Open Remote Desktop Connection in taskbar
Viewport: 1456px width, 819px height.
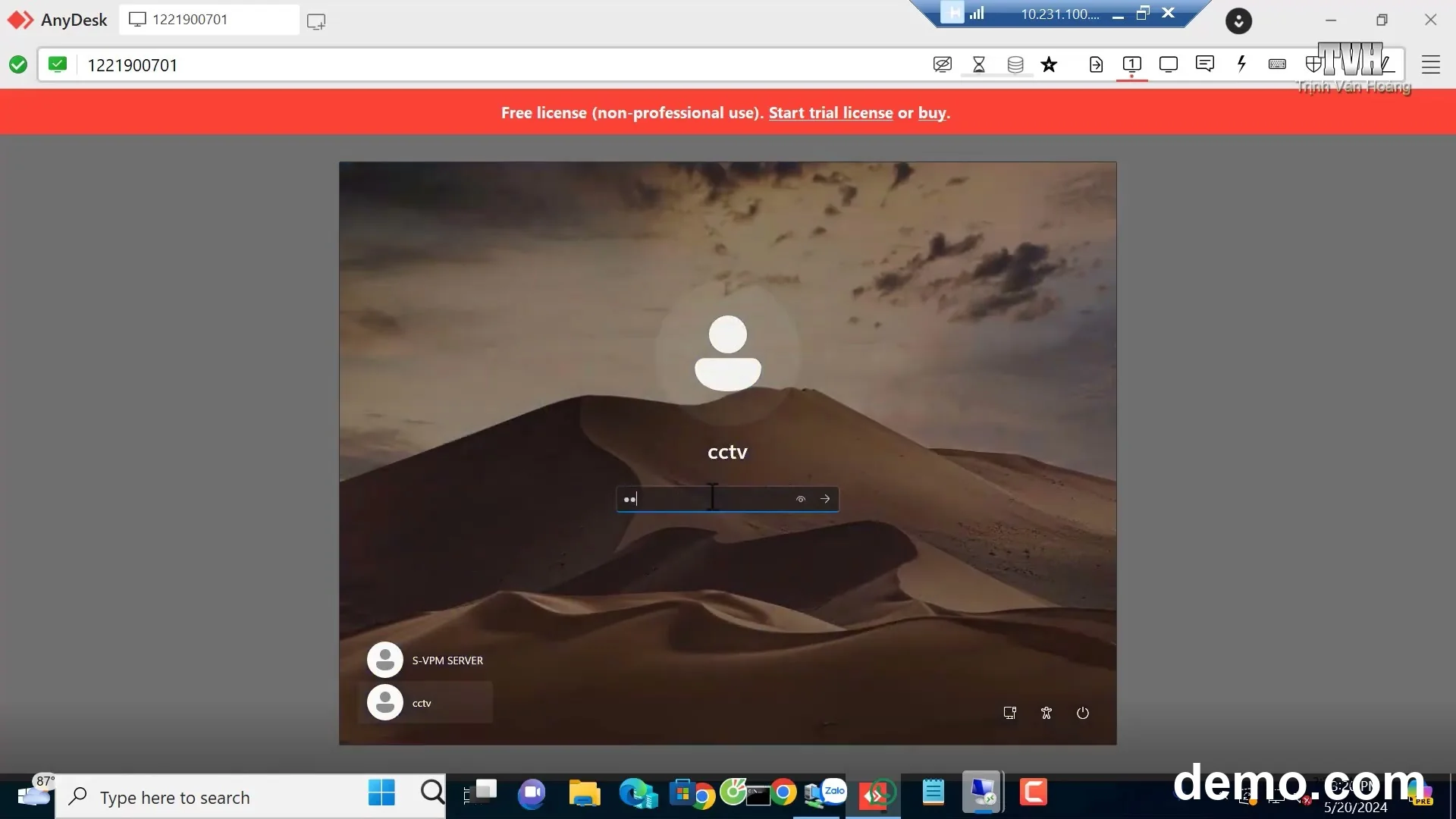pos(983,793)
